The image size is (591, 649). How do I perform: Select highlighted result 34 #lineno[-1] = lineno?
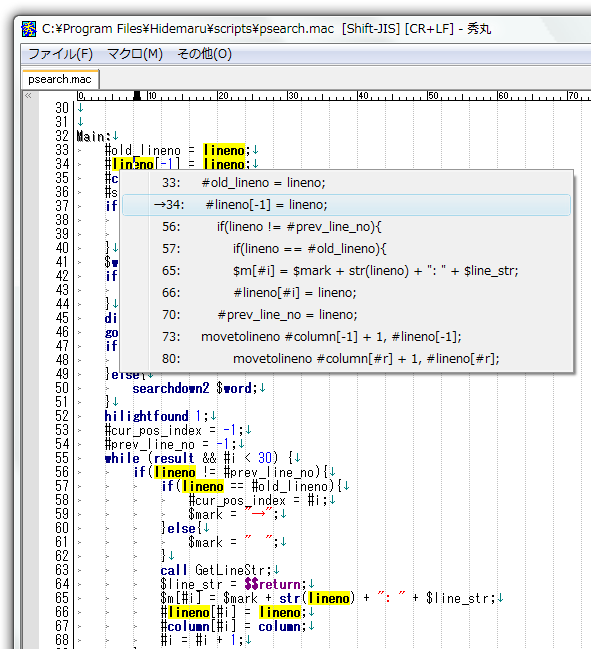point(347,204)
